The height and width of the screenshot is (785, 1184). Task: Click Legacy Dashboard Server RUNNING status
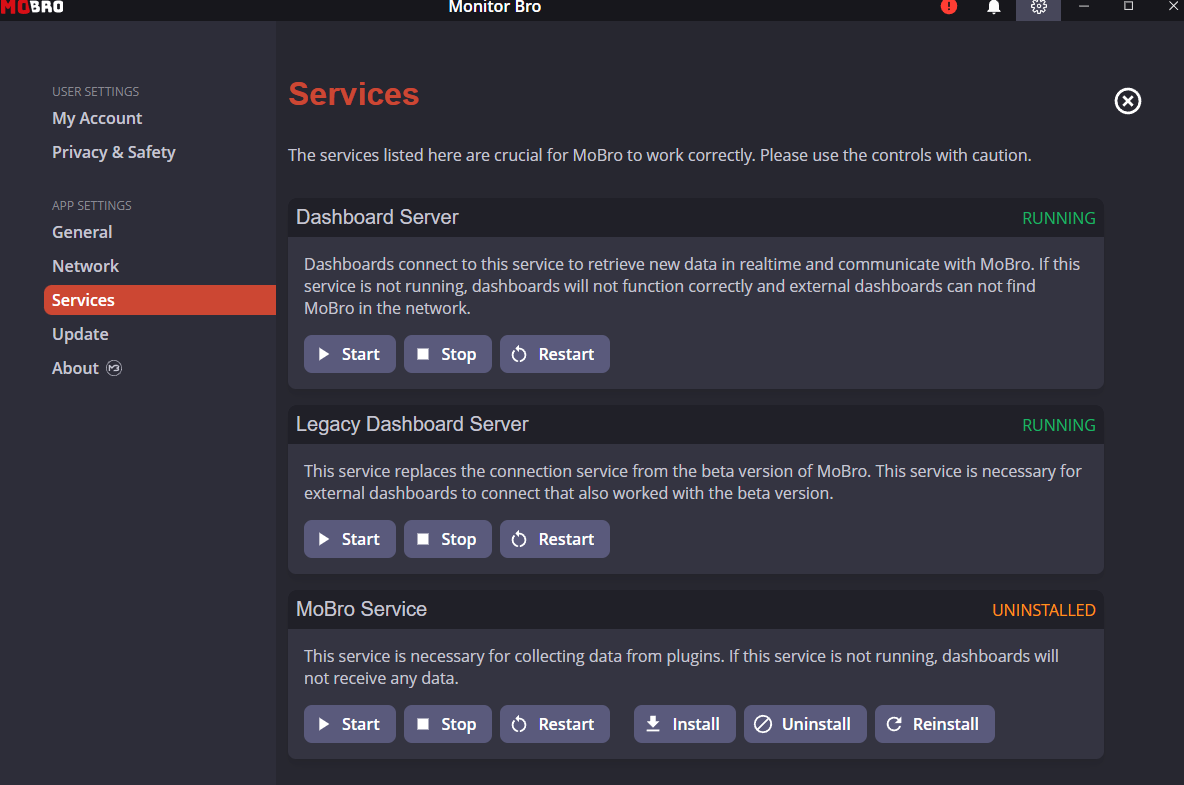[1059, 425]
